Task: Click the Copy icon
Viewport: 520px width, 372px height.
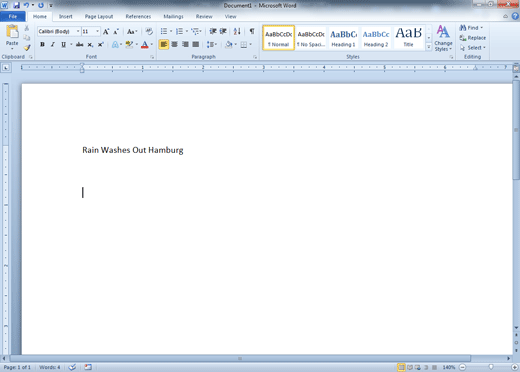Action: pos(27,37)
